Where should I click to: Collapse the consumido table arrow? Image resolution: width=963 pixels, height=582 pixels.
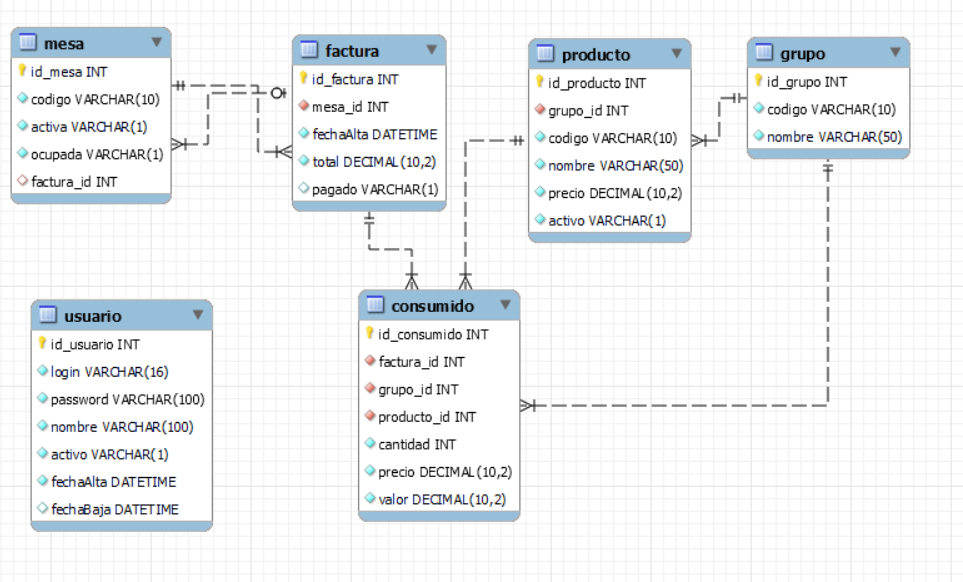click(505, 304)
